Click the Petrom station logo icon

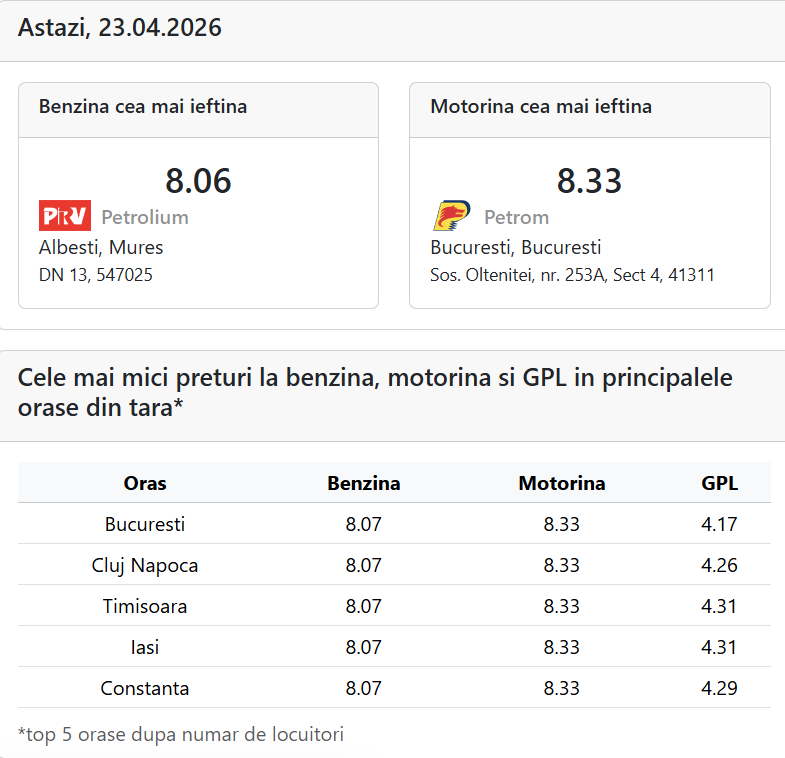pos(452,216)
